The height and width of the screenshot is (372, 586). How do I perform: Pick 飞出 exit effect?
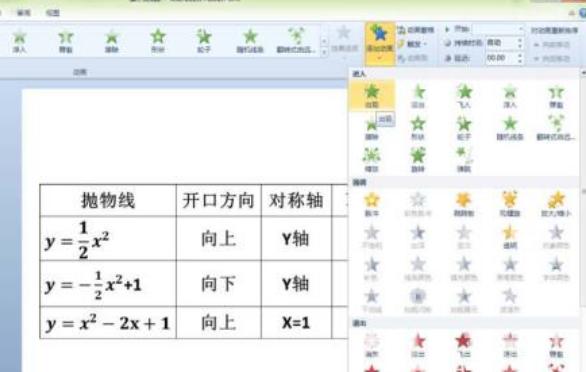464,345
